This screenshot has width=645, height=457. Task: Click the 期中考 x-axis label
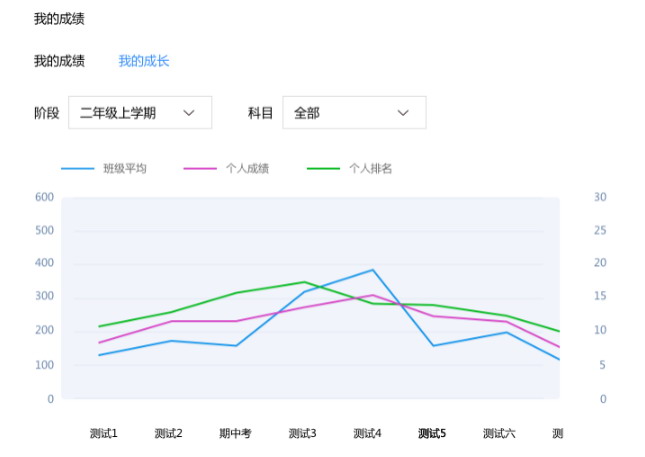click(235, 433)
